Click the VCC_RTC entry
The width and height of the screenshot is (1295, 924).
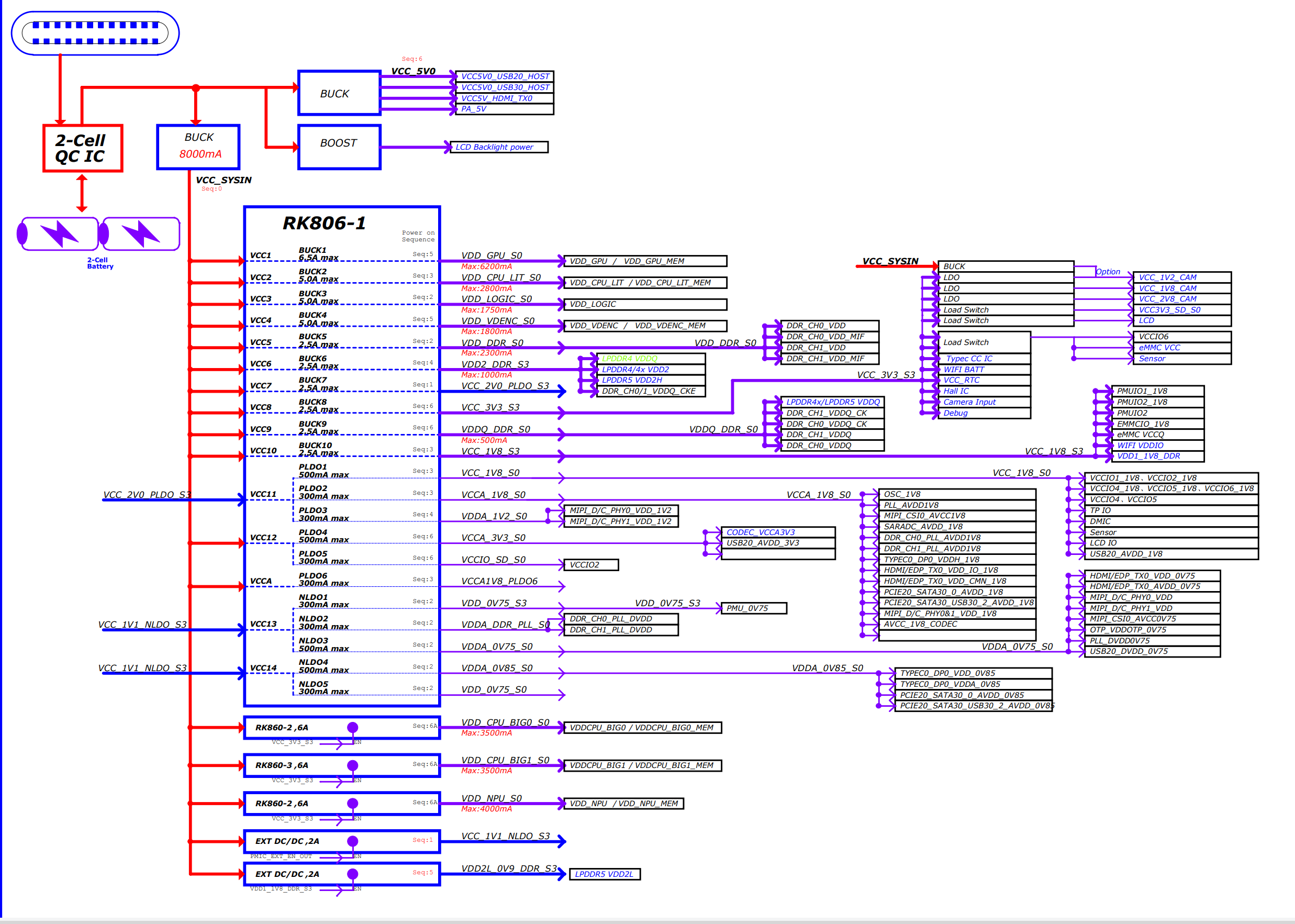[x=985, y=380]
